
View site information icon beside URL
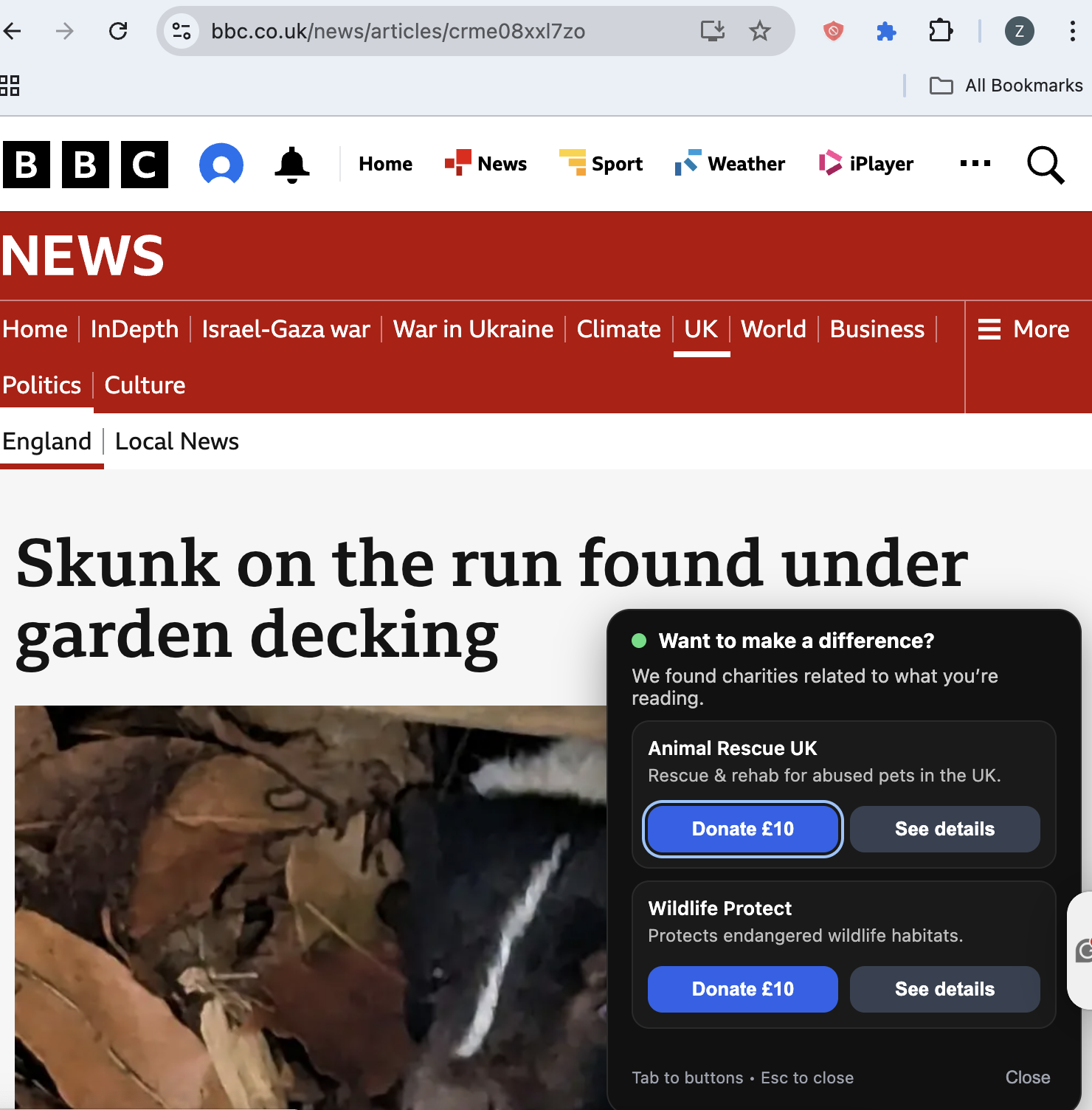tap(182, 31)
